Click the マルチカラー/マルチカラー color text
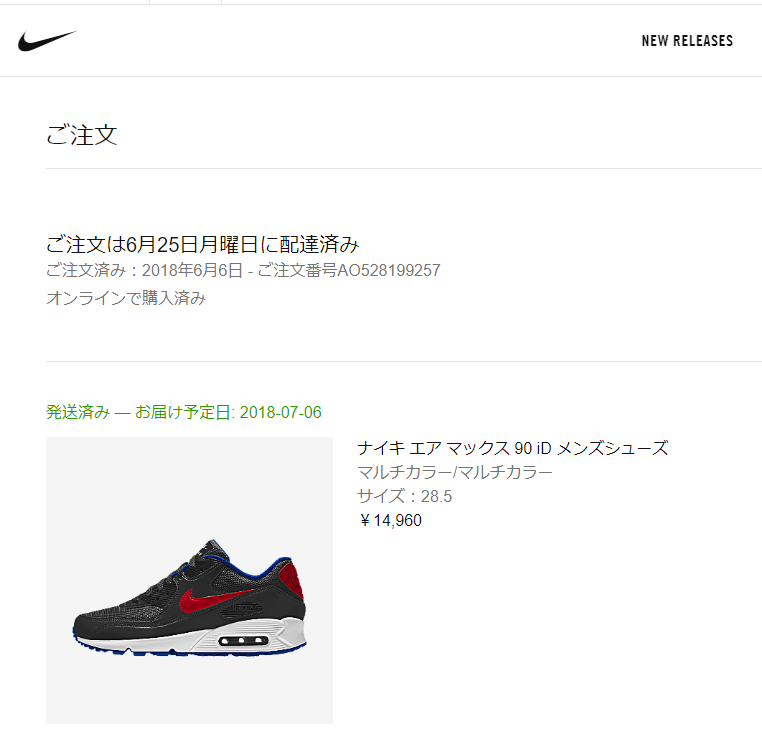Image resolution: width=762 pixels, height=732 pixels. [454, 472]
